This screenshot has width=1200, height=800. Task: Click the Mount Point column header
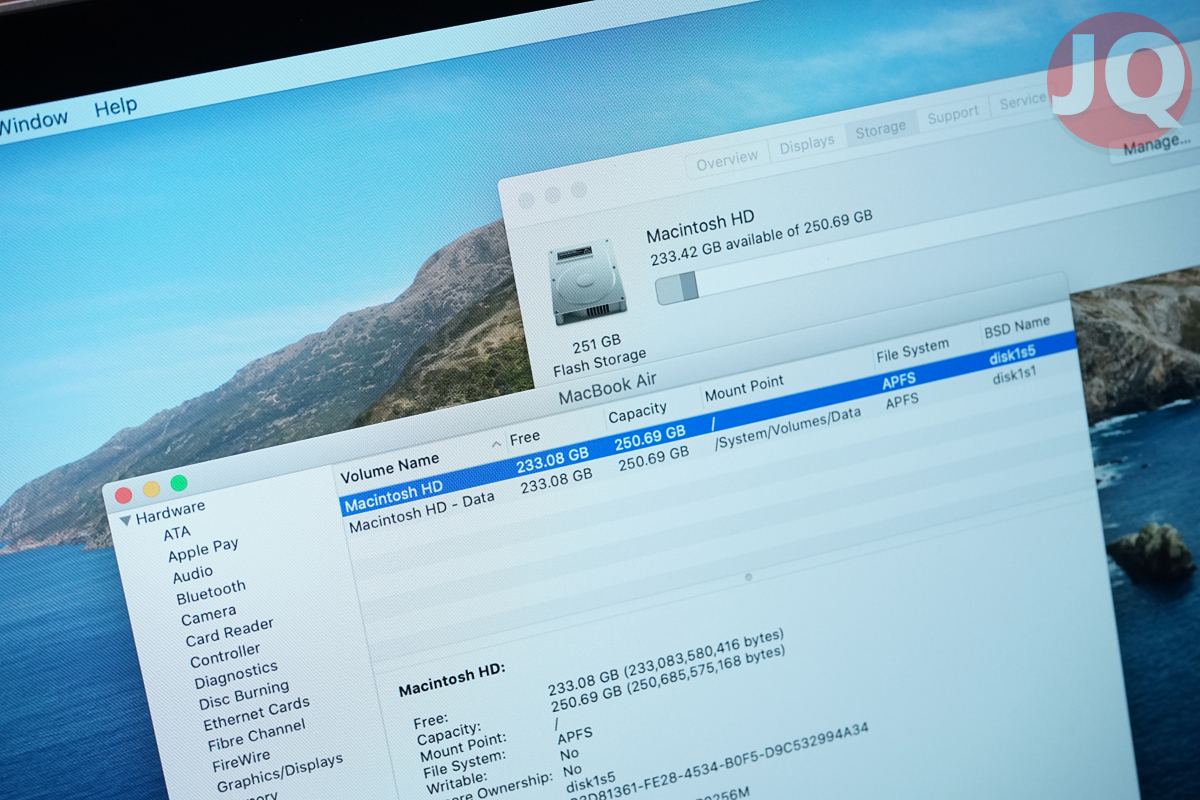[744, 387]
